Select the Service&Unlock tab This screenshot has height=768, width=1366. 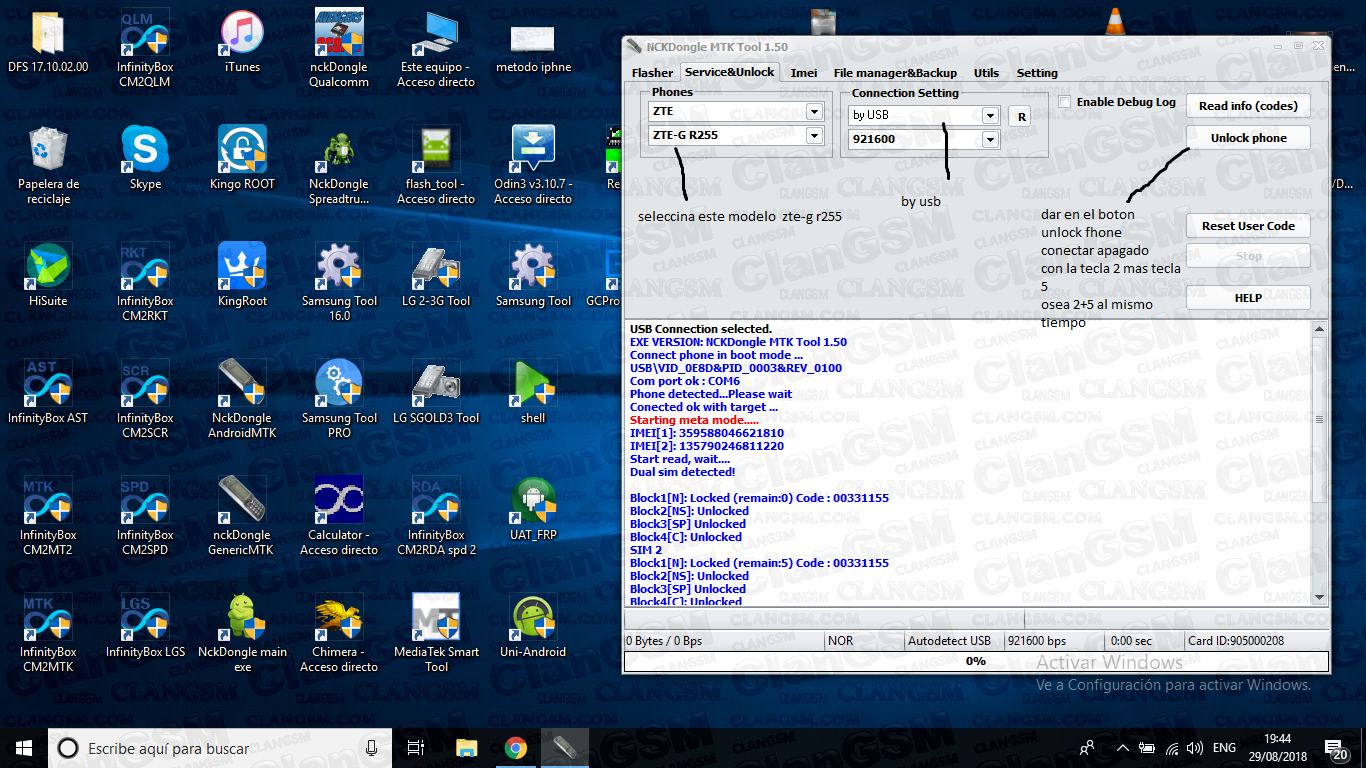[730, 72]
